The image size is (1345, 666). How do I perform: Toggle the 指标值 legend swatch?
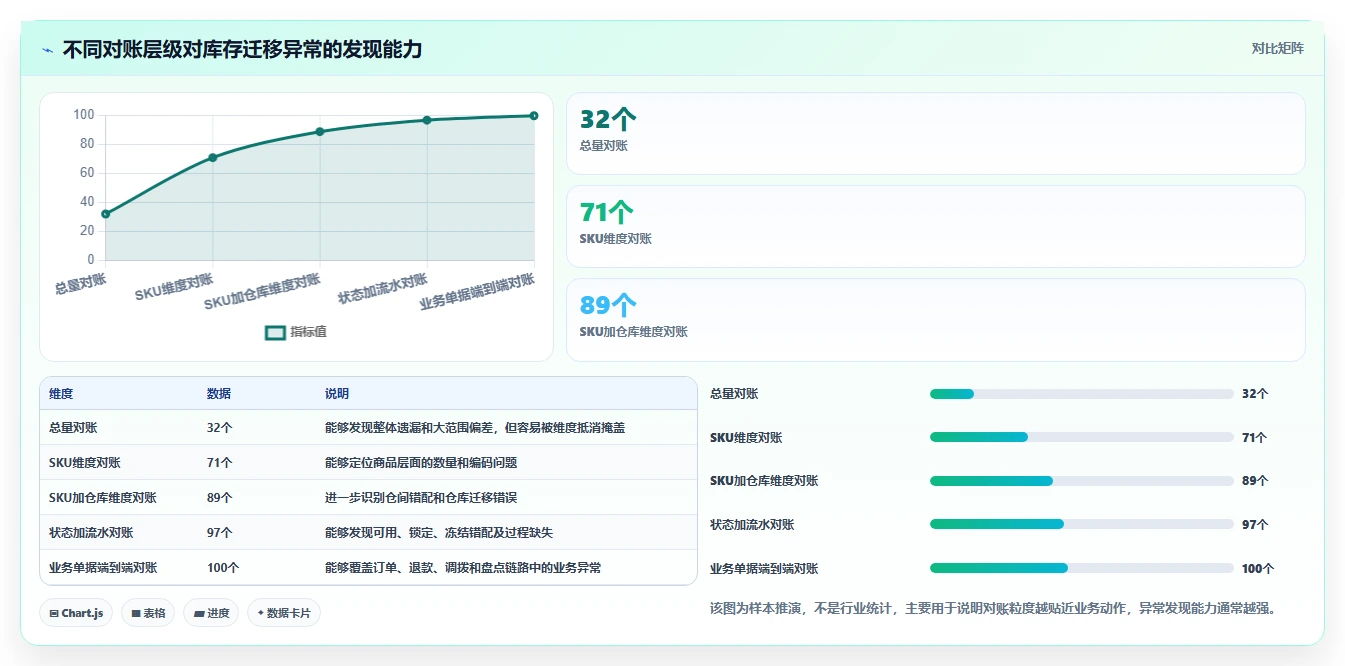pos(275,332)
